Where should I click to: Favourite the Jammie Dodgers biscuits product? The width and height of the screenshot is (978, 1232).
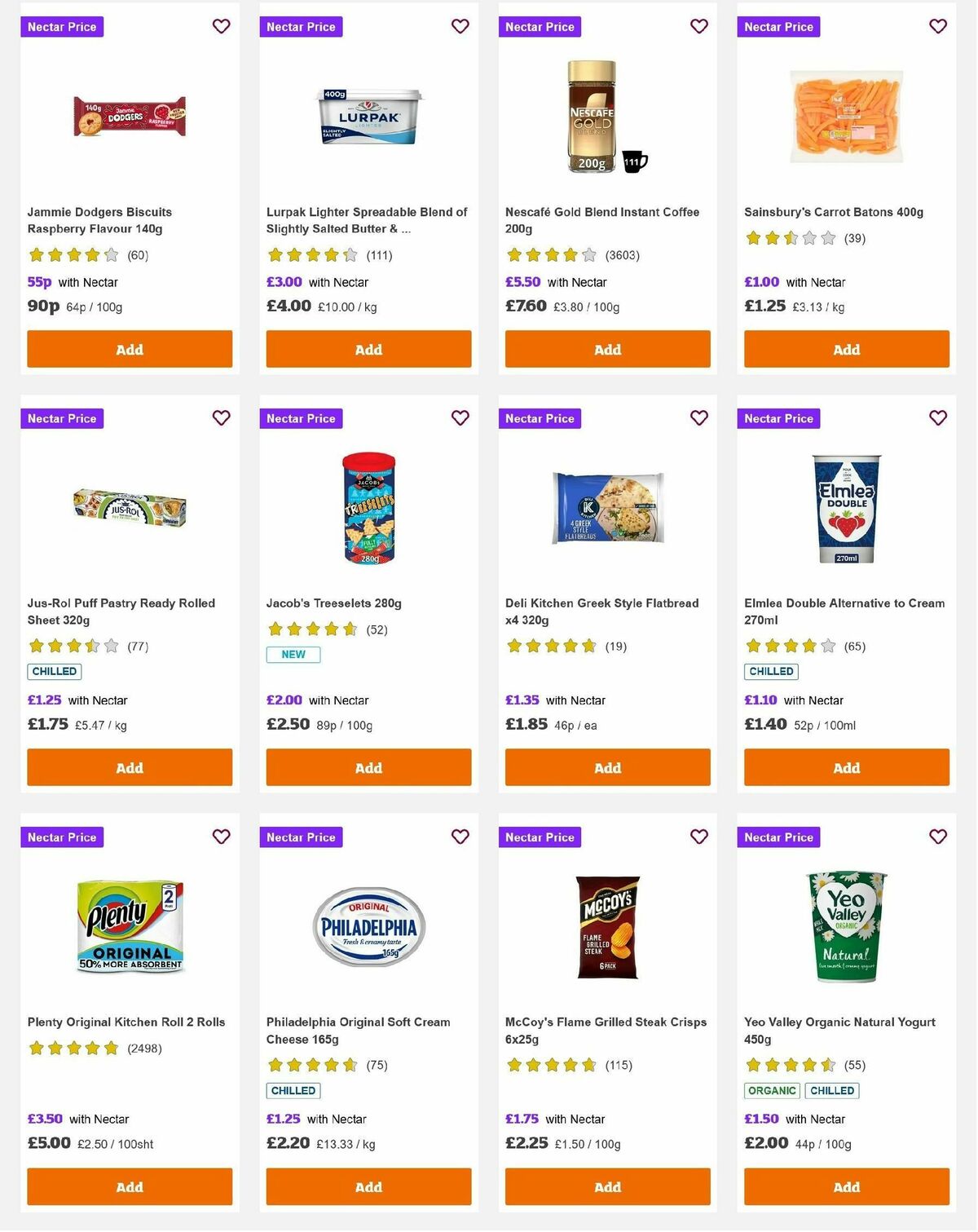click(x=221, y=26)
